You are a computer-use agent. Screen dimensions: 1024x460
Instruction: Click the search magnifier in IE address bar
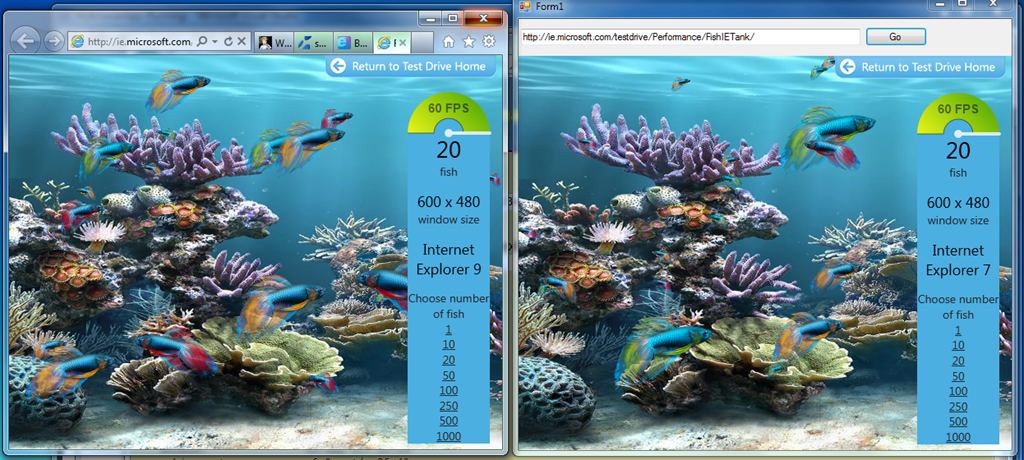coord(202,41)
